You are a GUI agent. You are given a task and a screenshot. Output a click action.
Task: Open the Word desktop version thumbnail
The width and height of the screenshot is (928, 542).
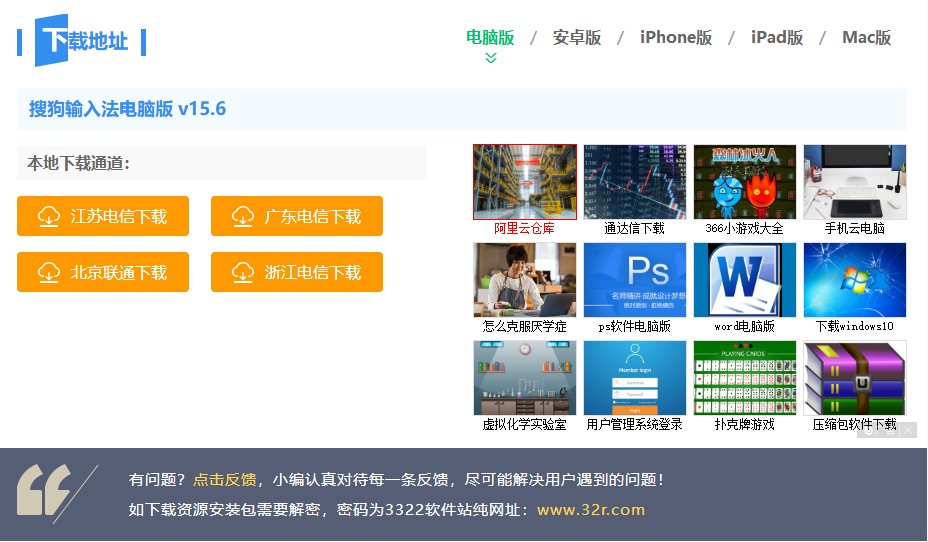pyautogui.click(x=745, y=280)
